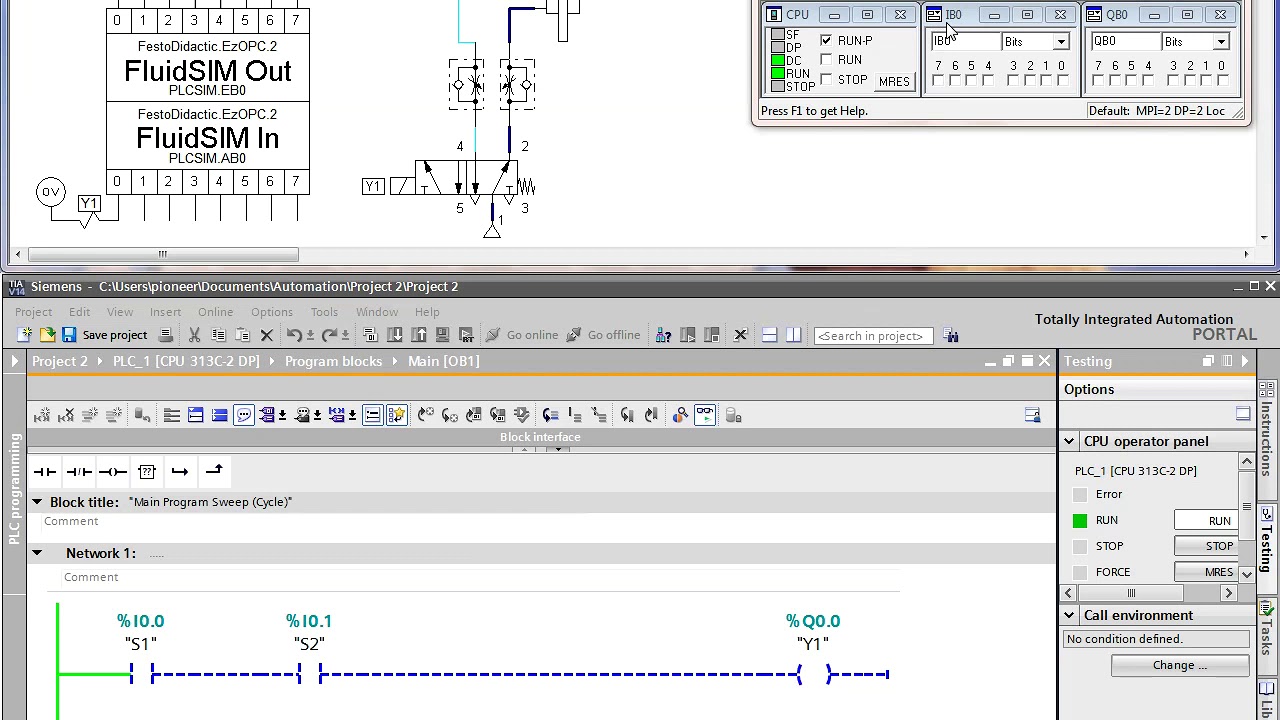This screenshot has width=1280, height=720.
Task: Open the undo history dropdown arrow
Action: (x=310, y=335)
